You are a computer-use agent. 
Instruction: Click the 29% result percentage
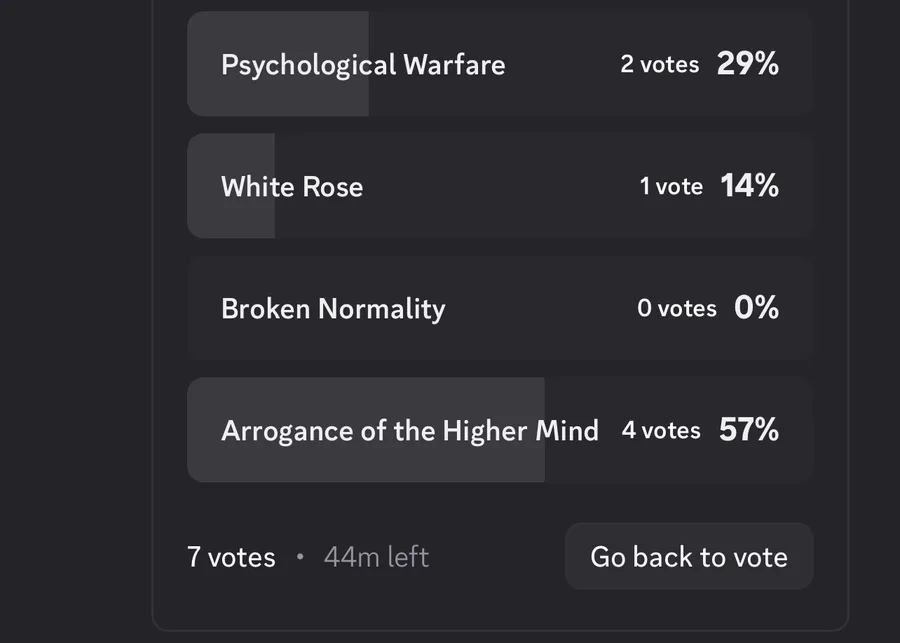(x=747, y=65)
